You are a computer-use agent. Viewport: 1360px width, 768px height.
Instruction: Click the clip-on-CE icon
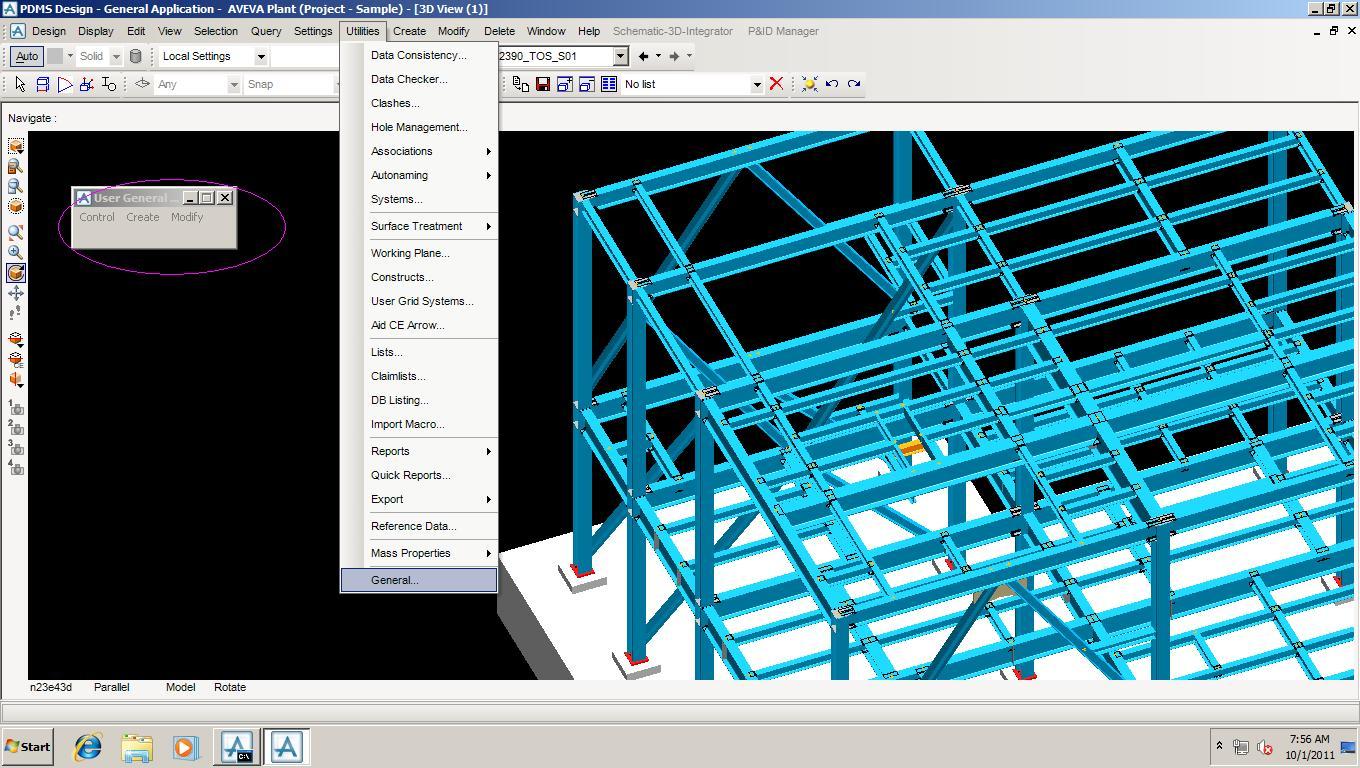point(16,359)
